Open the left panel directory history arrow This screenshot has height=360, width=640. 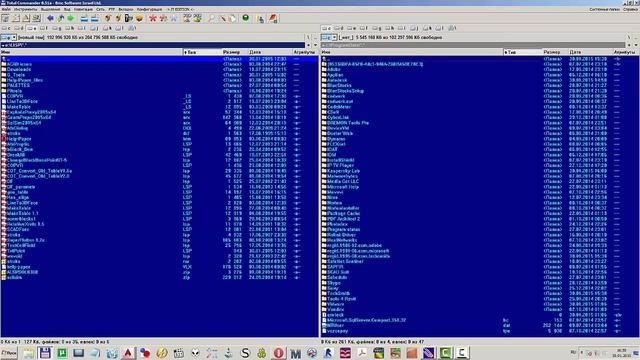point(315,45)
